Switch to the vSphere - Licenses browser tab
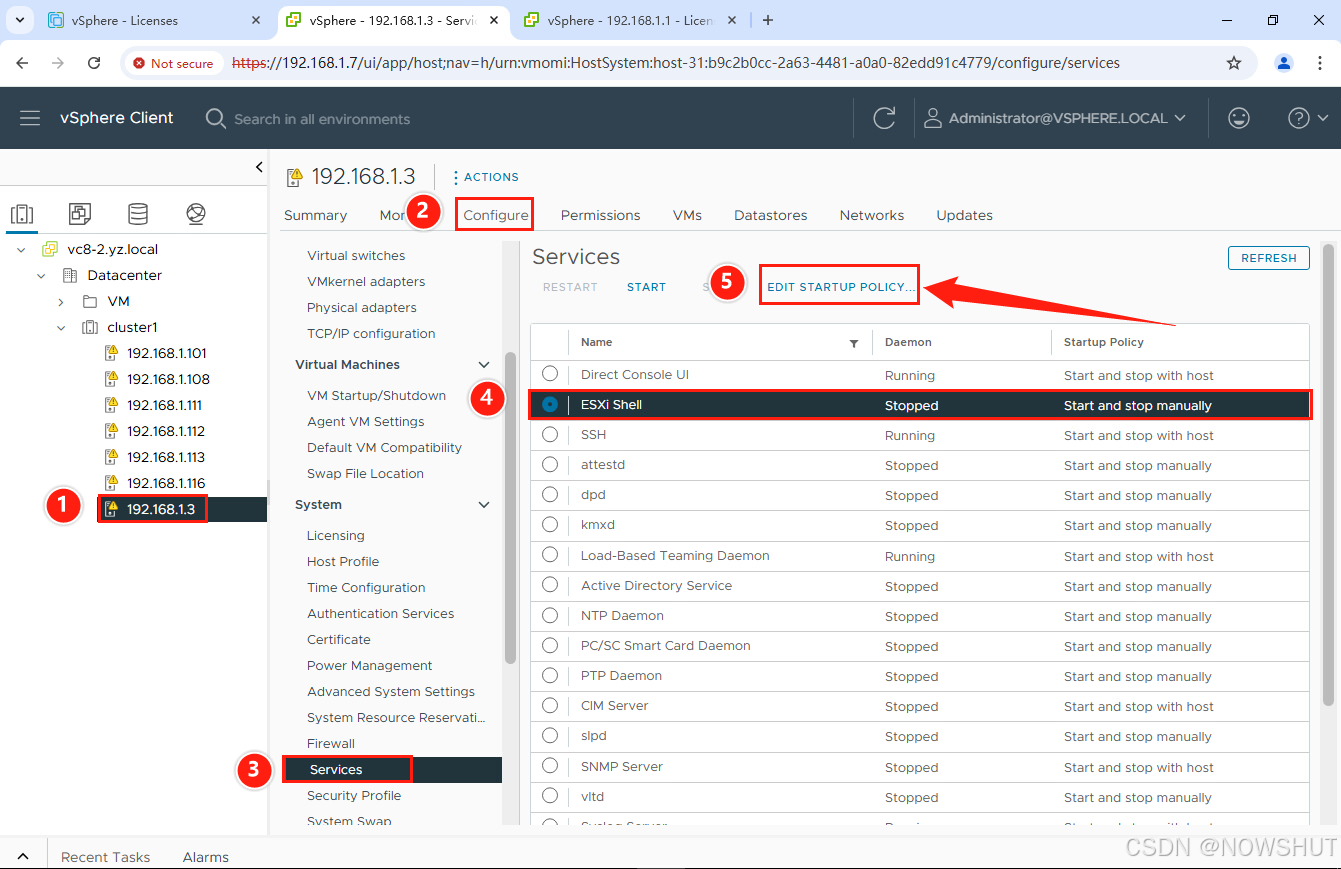Screen dimensions: 1341x869 157,20
